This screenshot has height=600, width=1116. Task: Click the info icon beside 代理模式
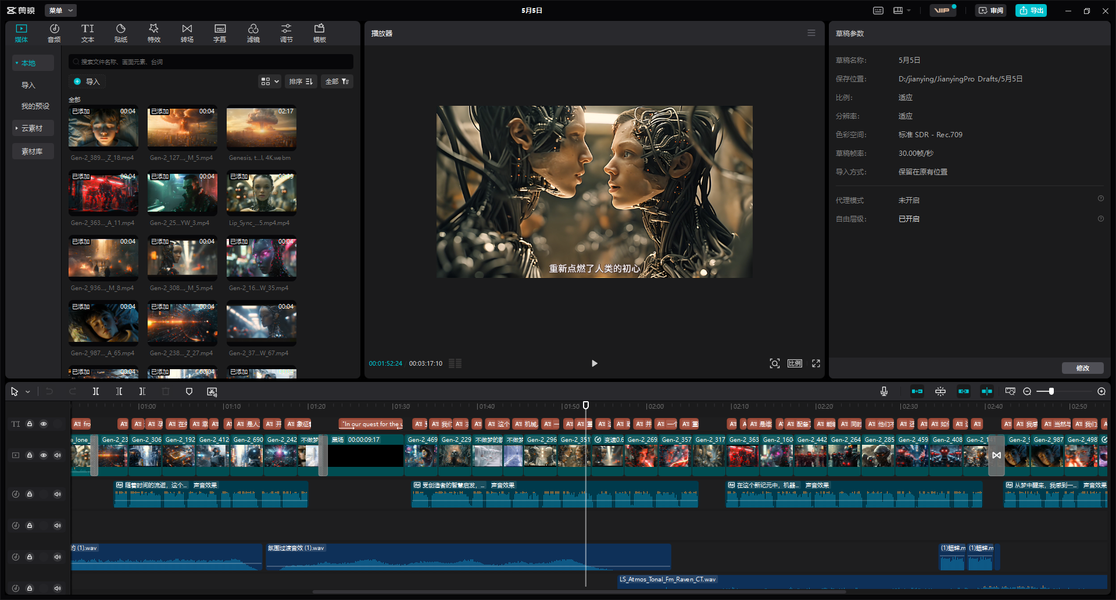(1100, 199)
